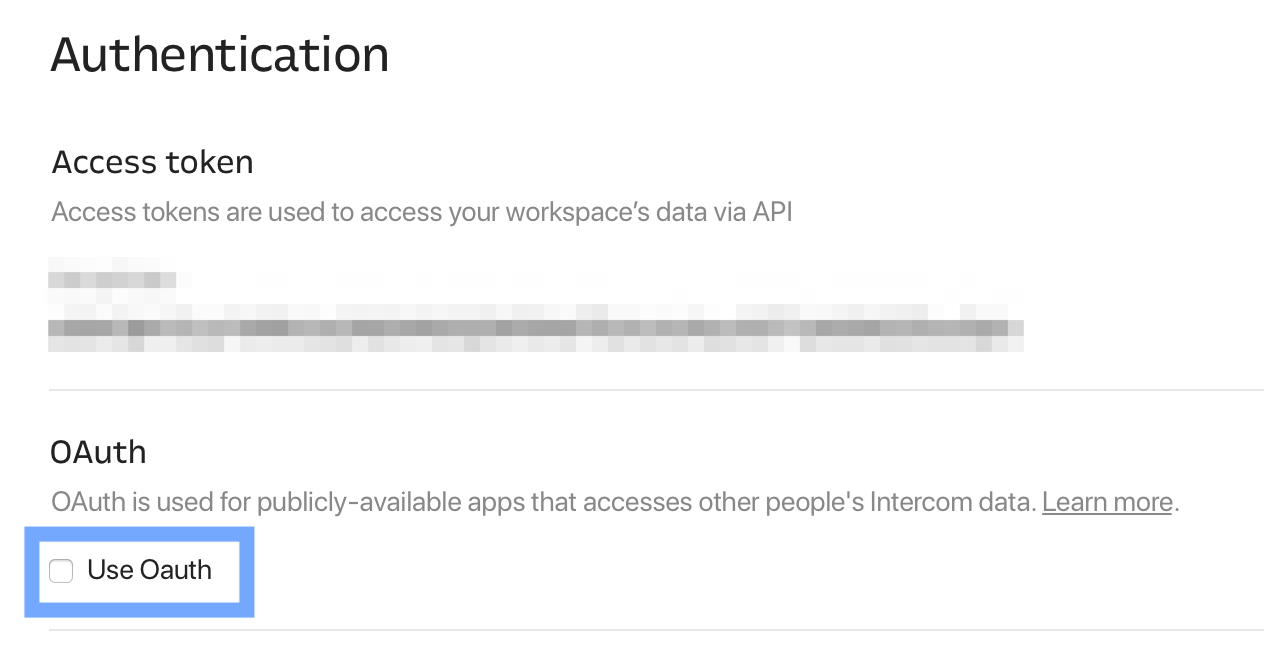This screenshot has height=656, width=1264.
Task: Enable the Use Oauth checkbox
Action: [x=61, y=571]
